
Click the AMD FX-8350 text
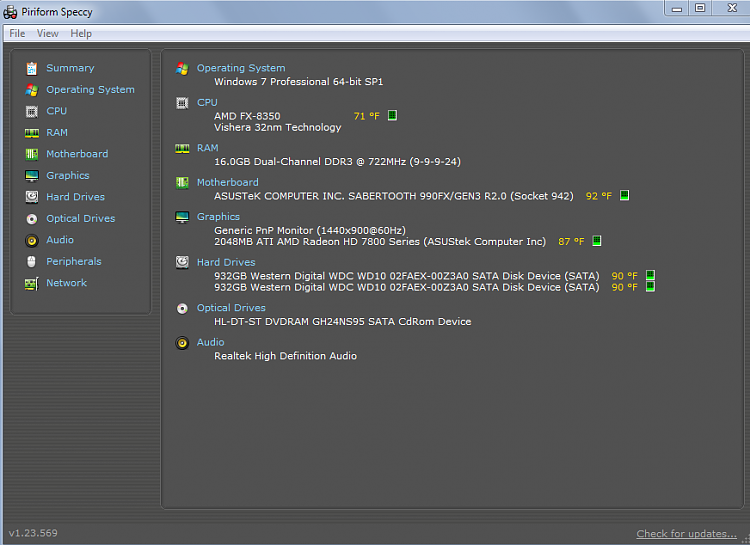tap(247, 116)
